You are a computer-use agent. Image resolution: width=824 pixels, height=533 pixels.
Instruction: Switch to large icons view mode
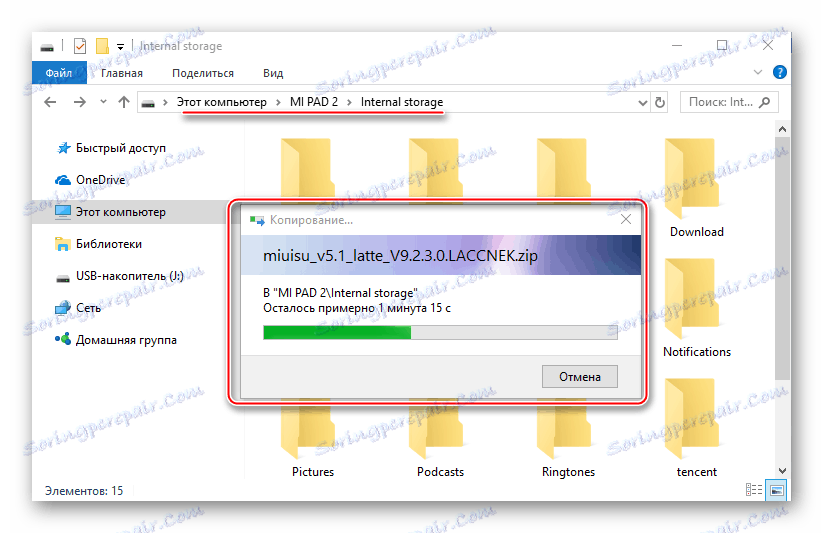(777, 490)
